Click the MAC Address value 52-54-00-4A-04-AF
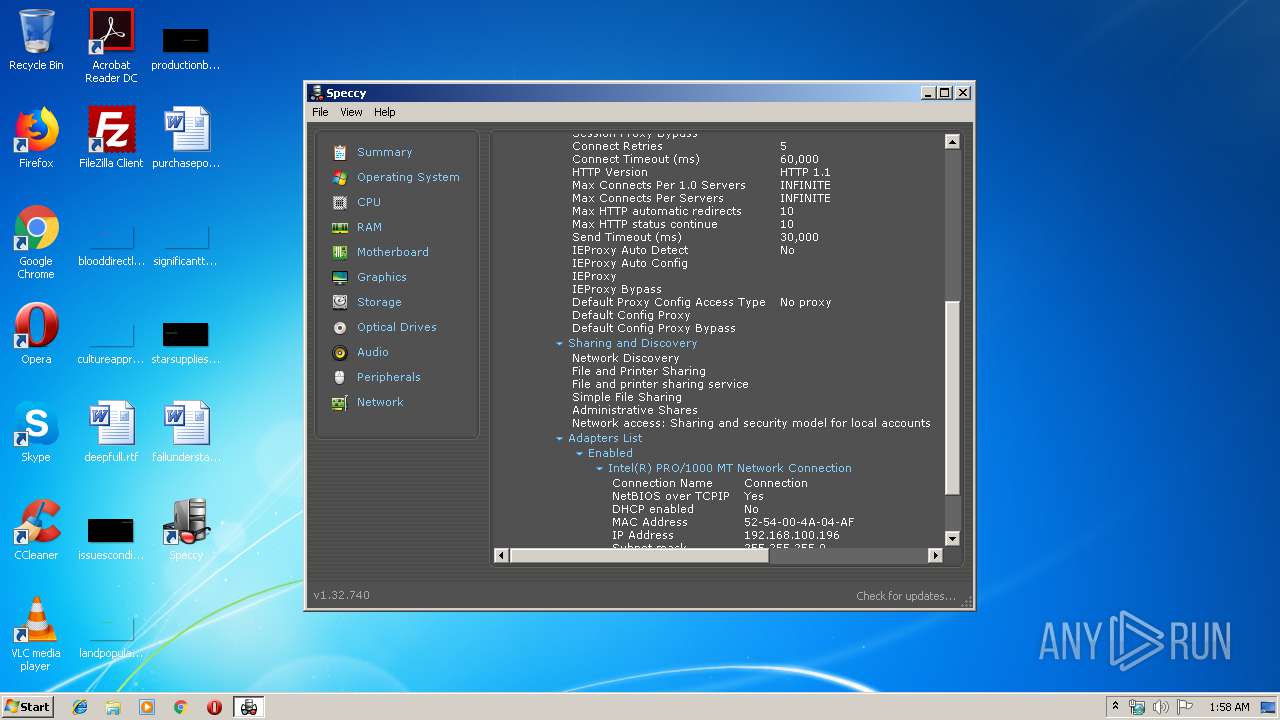The image size is (1280, 720). [x=799, y=522]
